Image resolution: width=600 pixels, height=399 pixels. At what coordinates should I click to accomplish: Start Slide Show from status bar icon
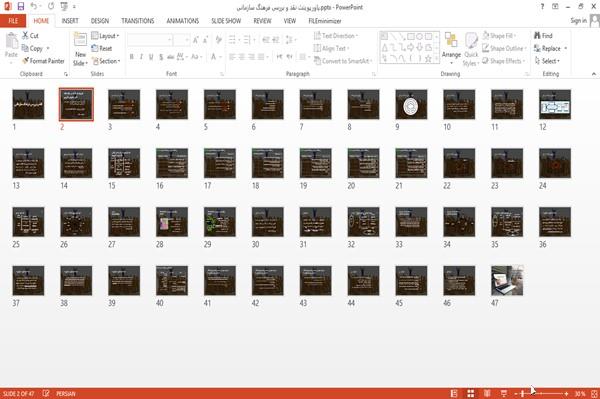pos(504,393)
